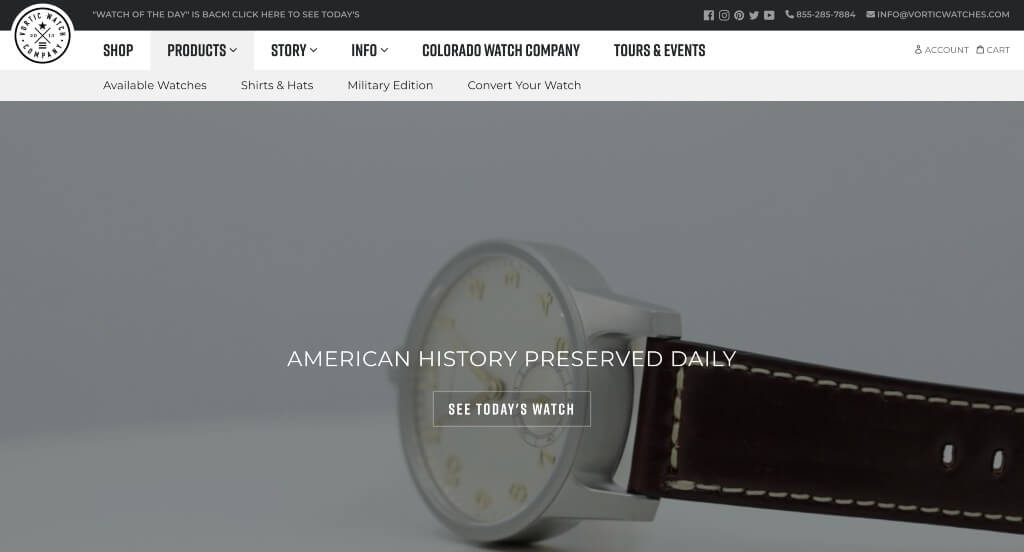The width and height of the screenshot is (1024, 552).
Task: Go to the Shop menu item
Action: click(118, 50)
